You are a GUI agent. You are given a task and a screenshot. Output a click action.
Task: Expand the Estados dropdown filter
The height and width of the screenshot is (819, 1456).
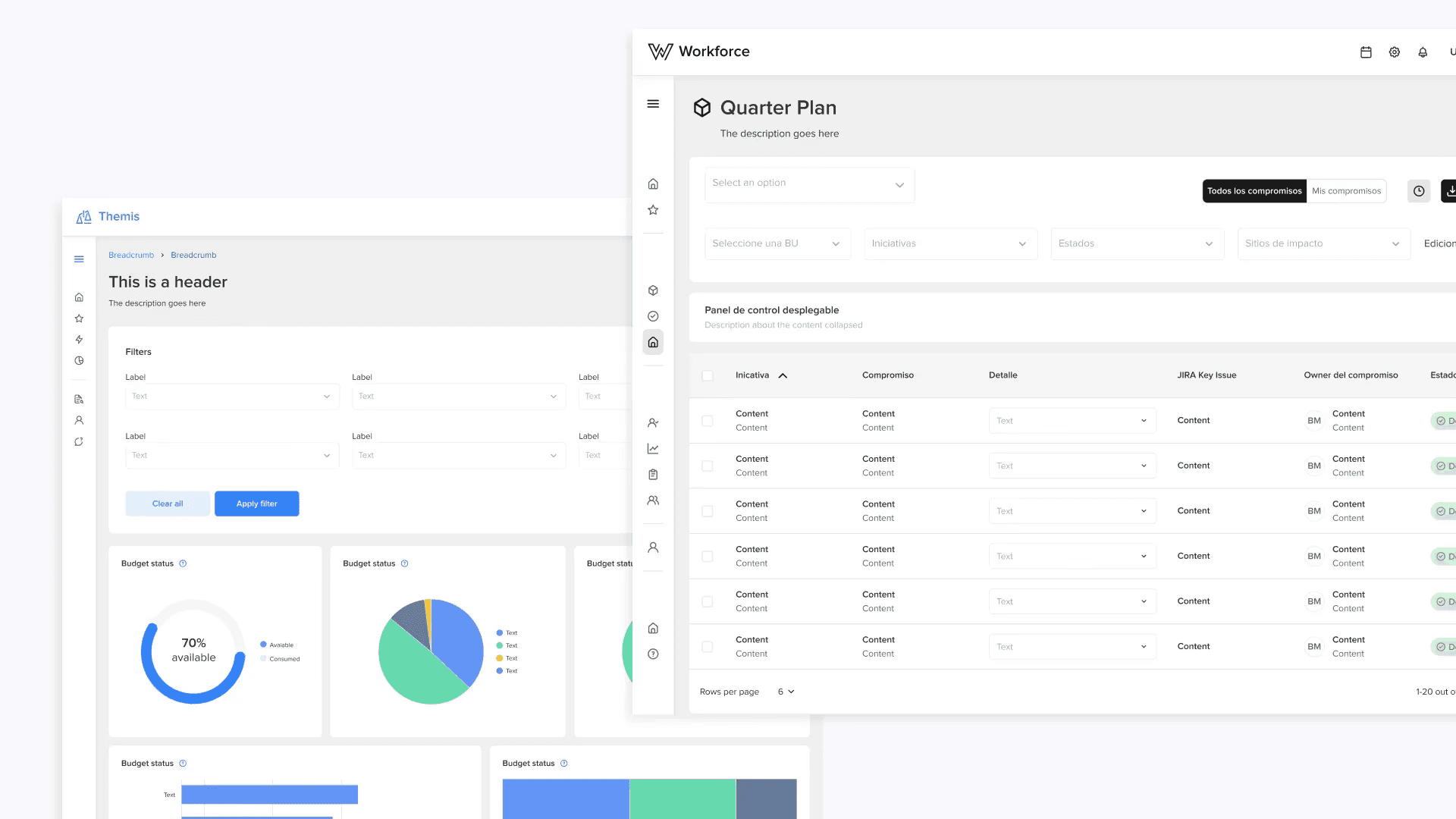[x=1137, y=243]
